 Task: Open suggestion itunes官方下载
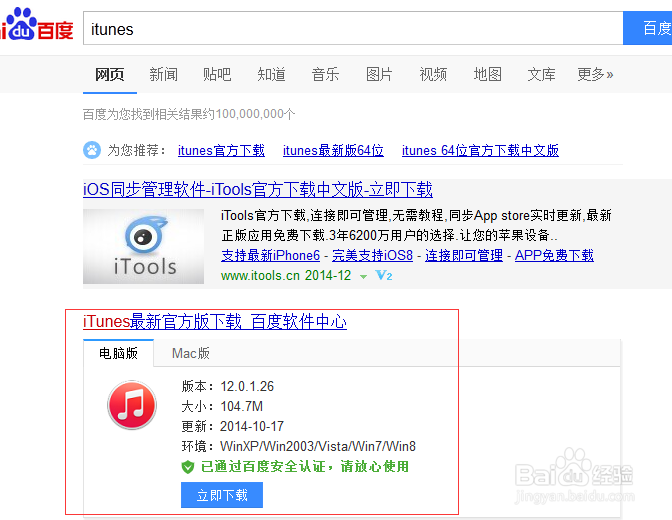click(221, 150)
